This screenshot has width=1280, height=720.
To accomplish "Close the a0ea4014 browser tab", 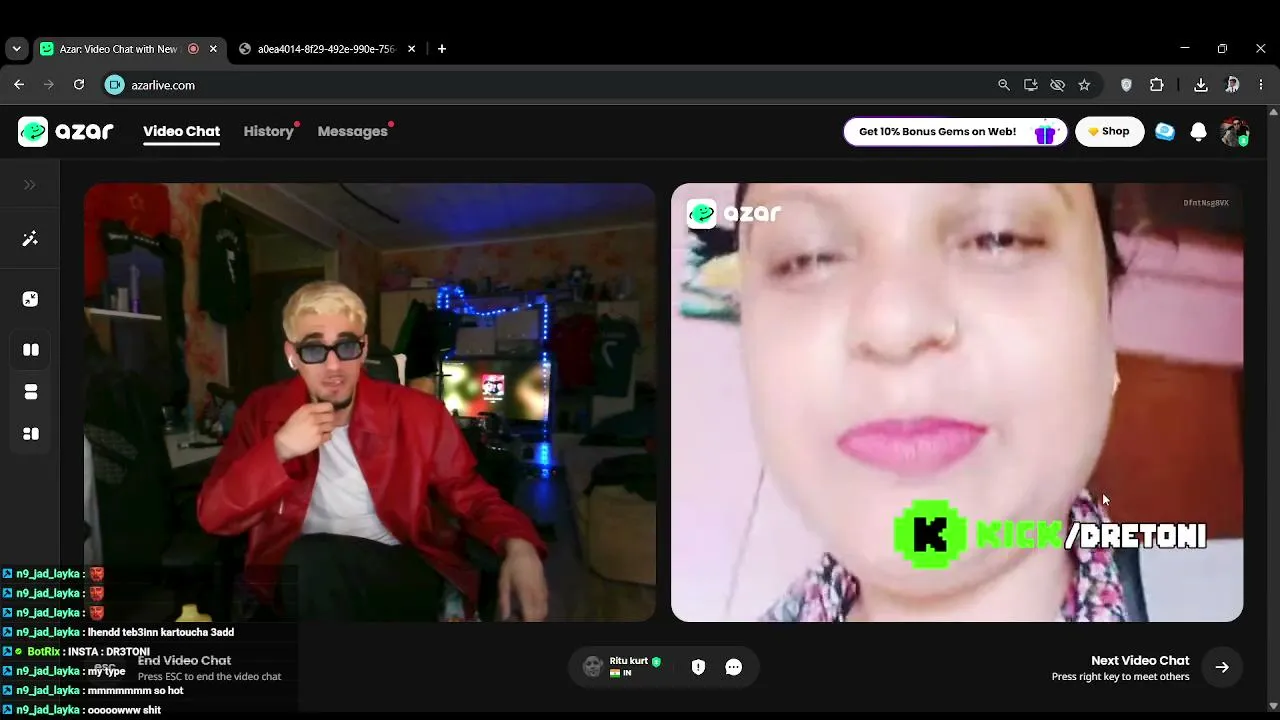I will [411, 49].
